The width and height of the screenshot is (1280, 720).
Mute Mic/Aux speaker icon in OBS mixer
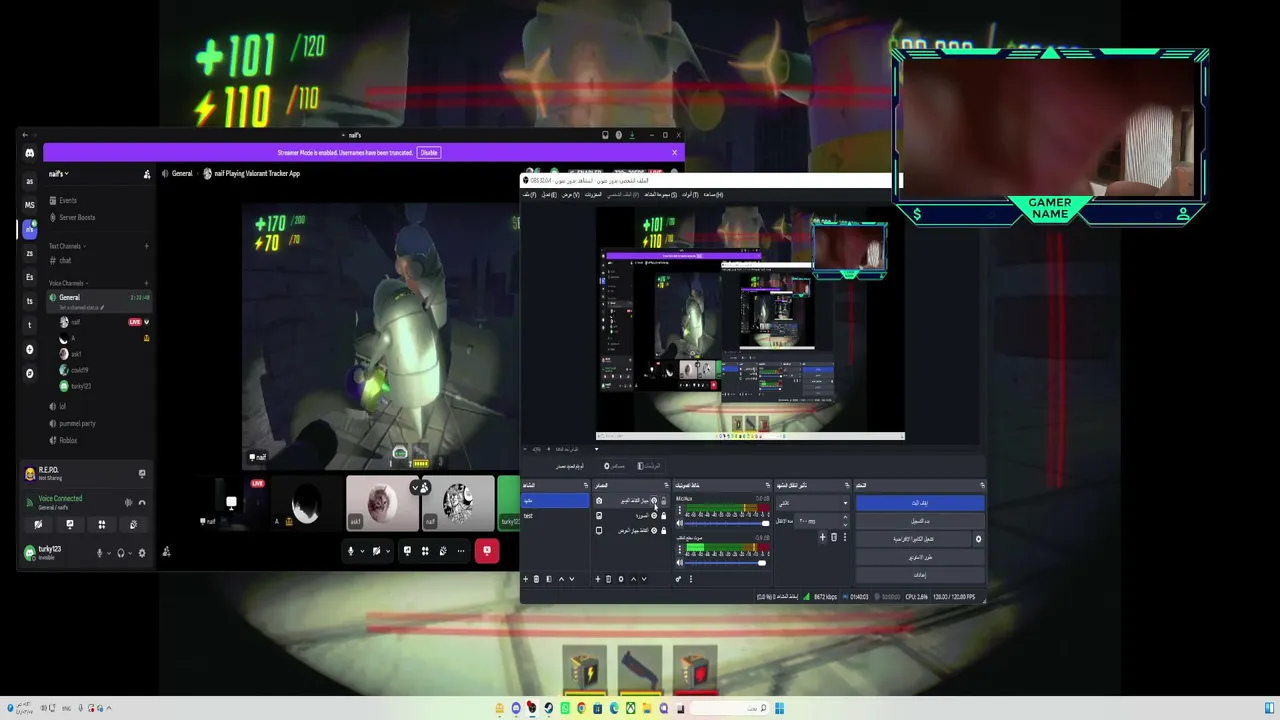click(x=680, y=523)
